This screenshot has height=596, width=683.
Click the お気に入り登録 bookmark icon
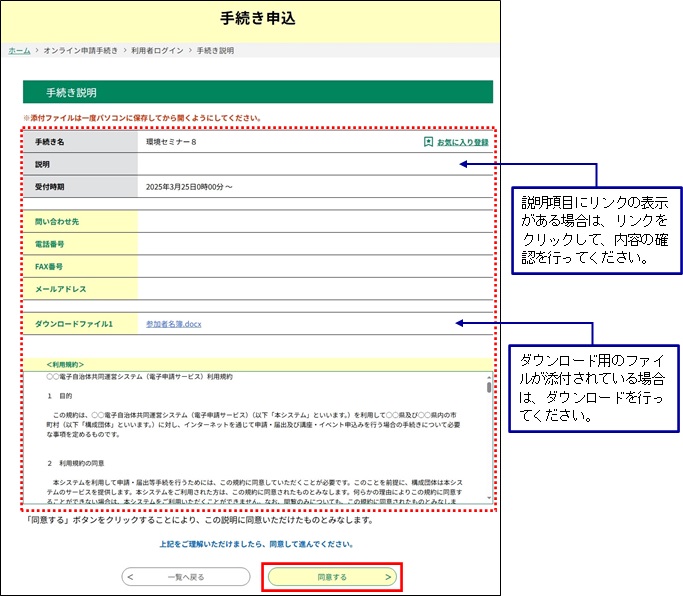[428, 143]
